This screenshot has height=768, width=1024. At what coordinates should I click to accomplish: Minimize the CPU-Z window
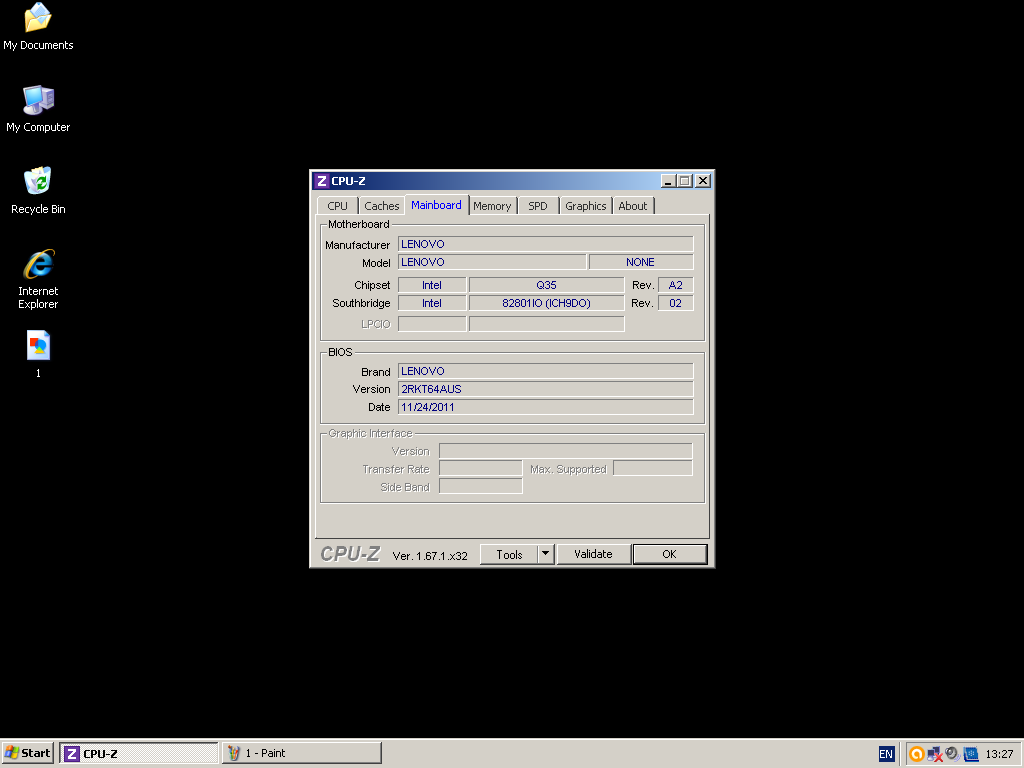click(667, 181)
